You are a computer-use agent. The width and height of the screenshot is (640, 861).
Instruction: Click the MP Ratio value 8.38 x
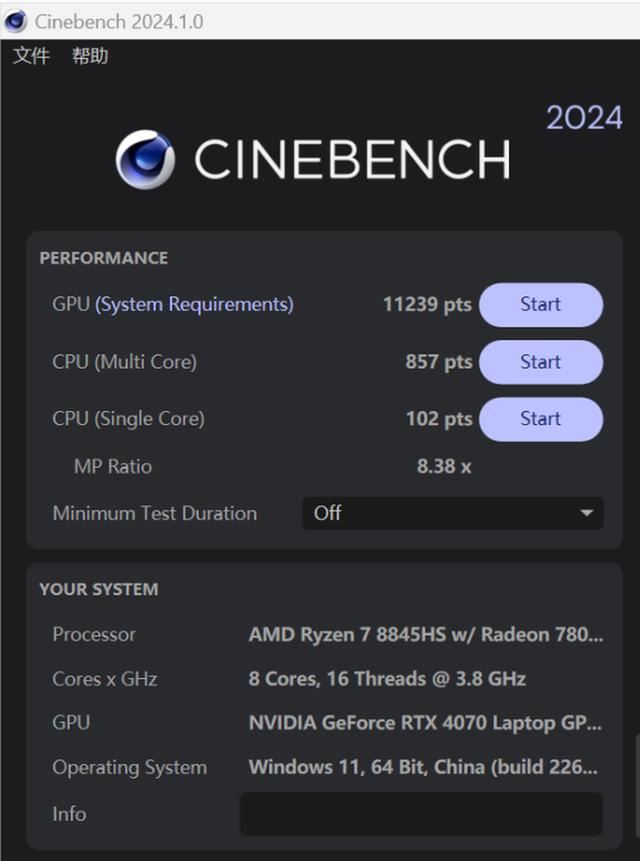pyautogui.click(x=443, y=466)
